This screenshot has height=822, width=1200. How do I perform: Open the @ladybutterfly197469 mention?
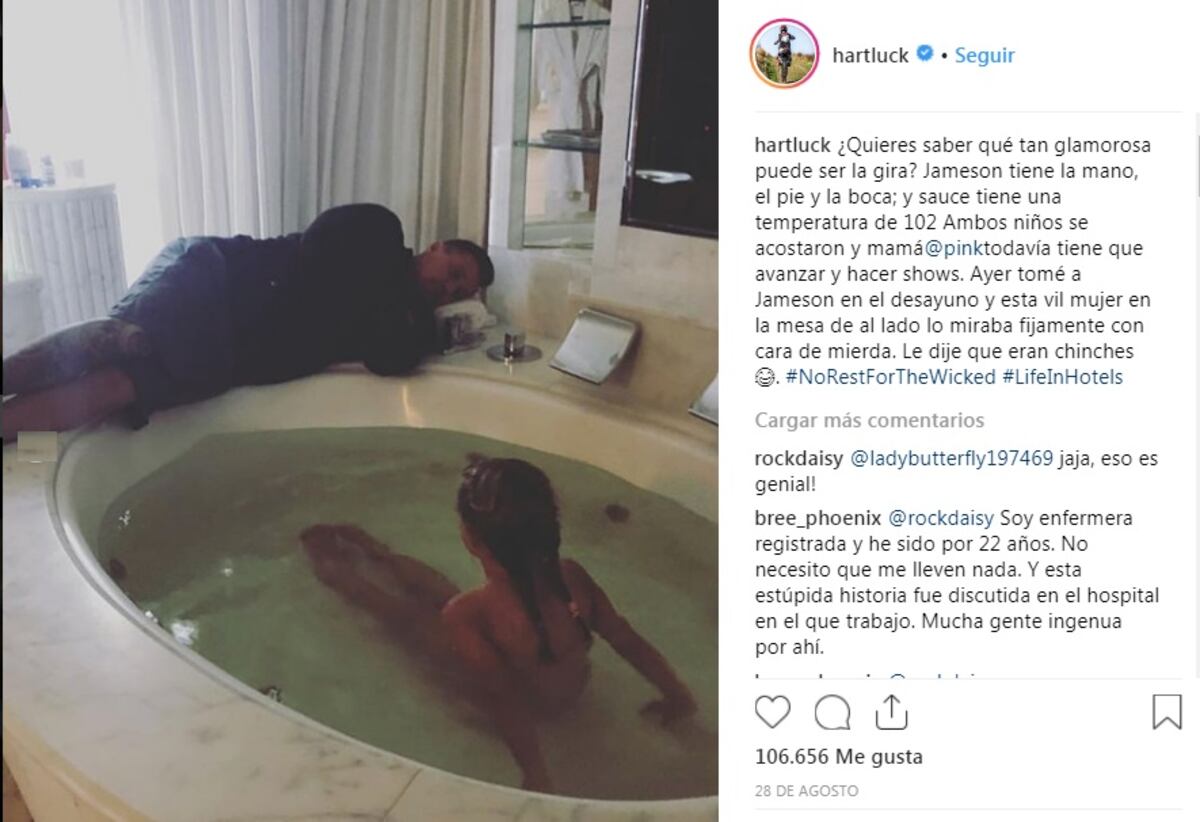[x=951, y=459]
